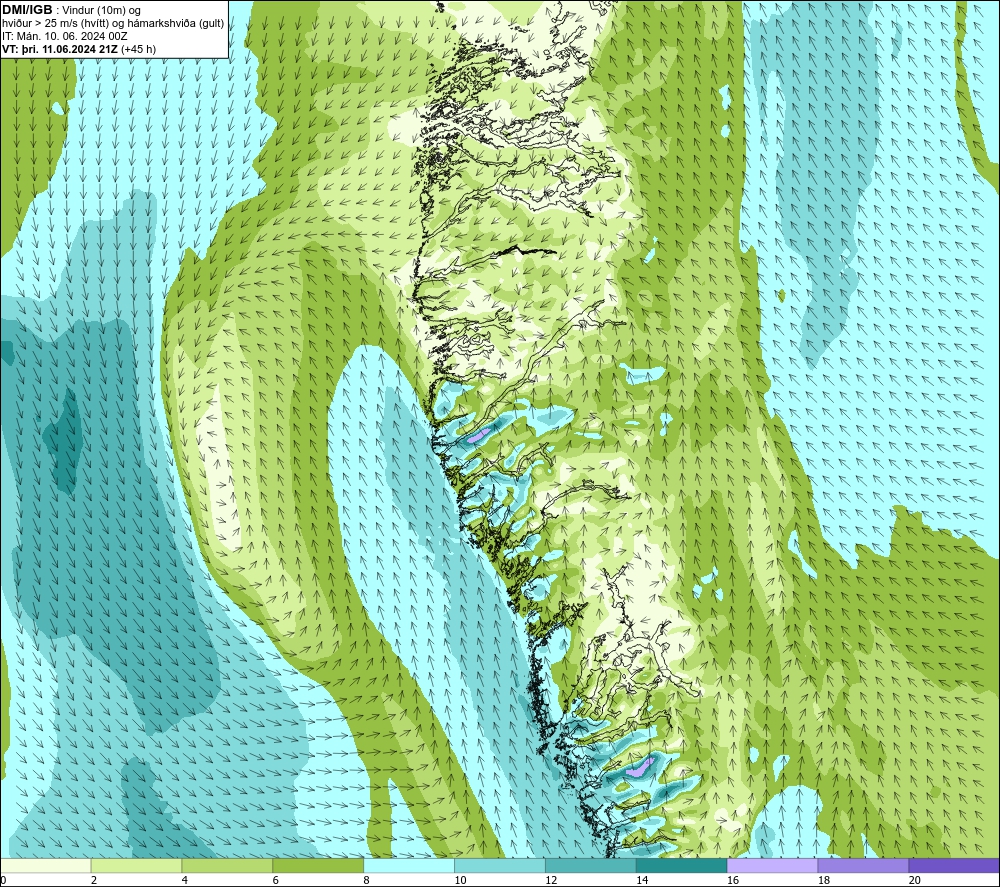Click the purple wind maximum on the mid-west coast

pos(479,436)
